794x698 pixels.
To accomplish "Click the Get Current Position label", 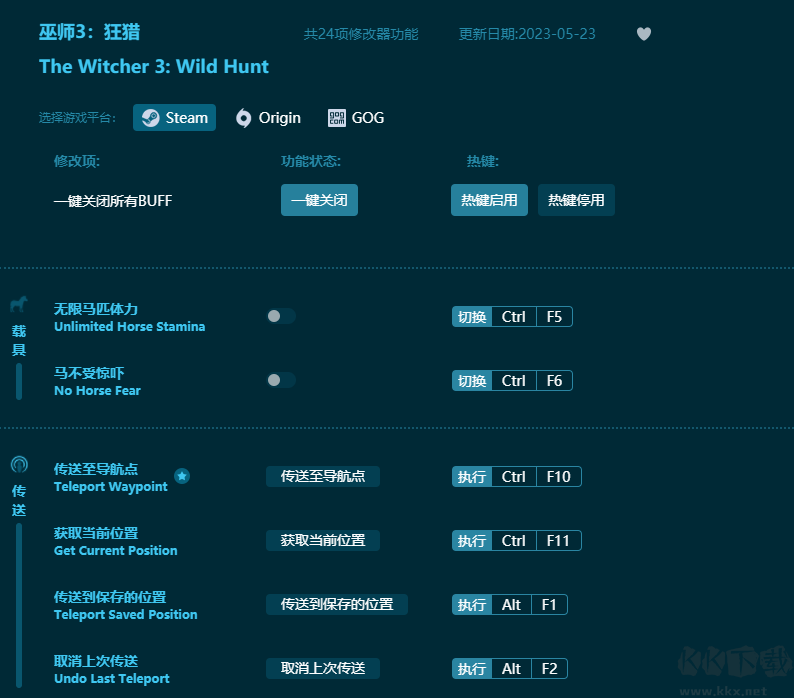I will (116, 551).
